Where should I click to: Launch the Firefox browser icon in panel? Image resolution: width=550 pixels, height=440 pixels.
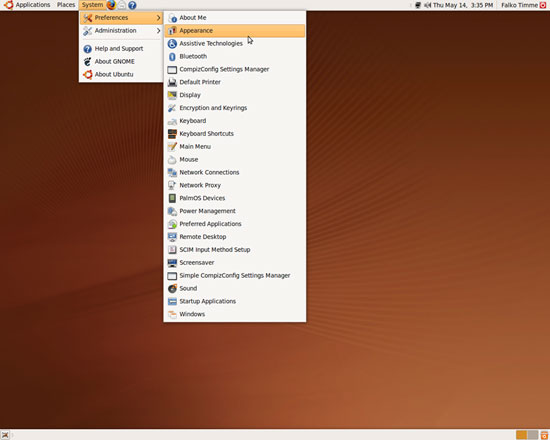click(111, 5)
